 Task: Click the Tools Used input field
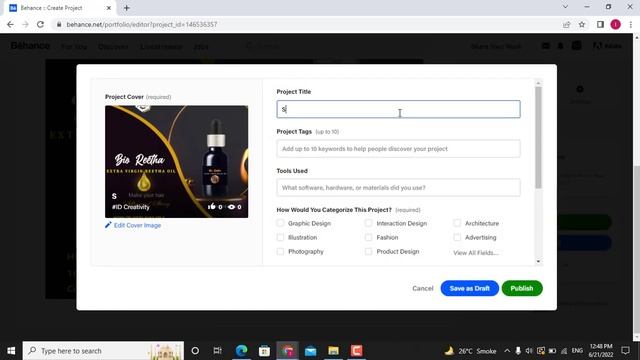(x=398, y=188)
